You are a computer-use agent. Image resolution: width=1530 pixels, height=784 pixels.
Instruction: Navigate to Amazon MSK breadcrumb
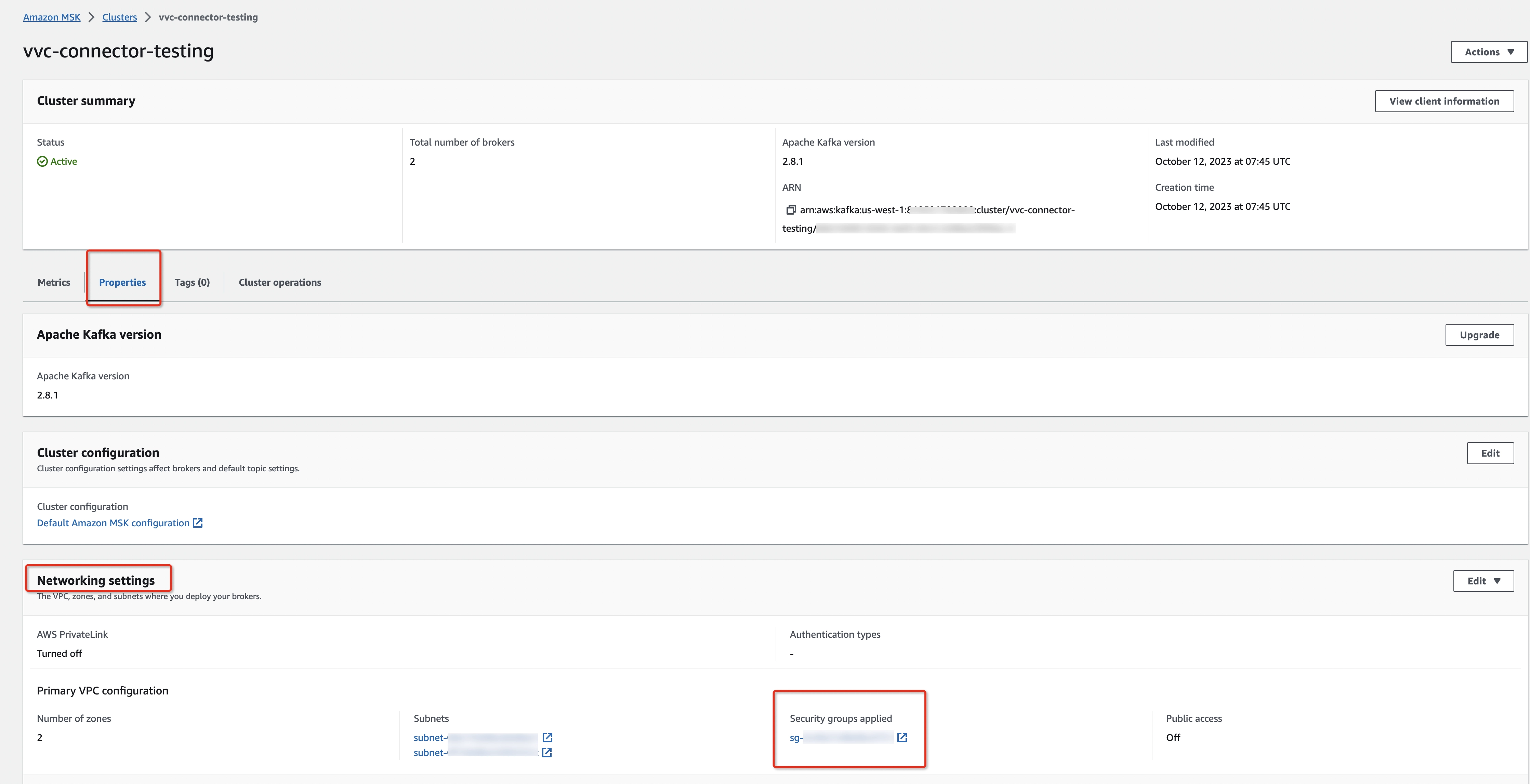(x=52, y=17)
